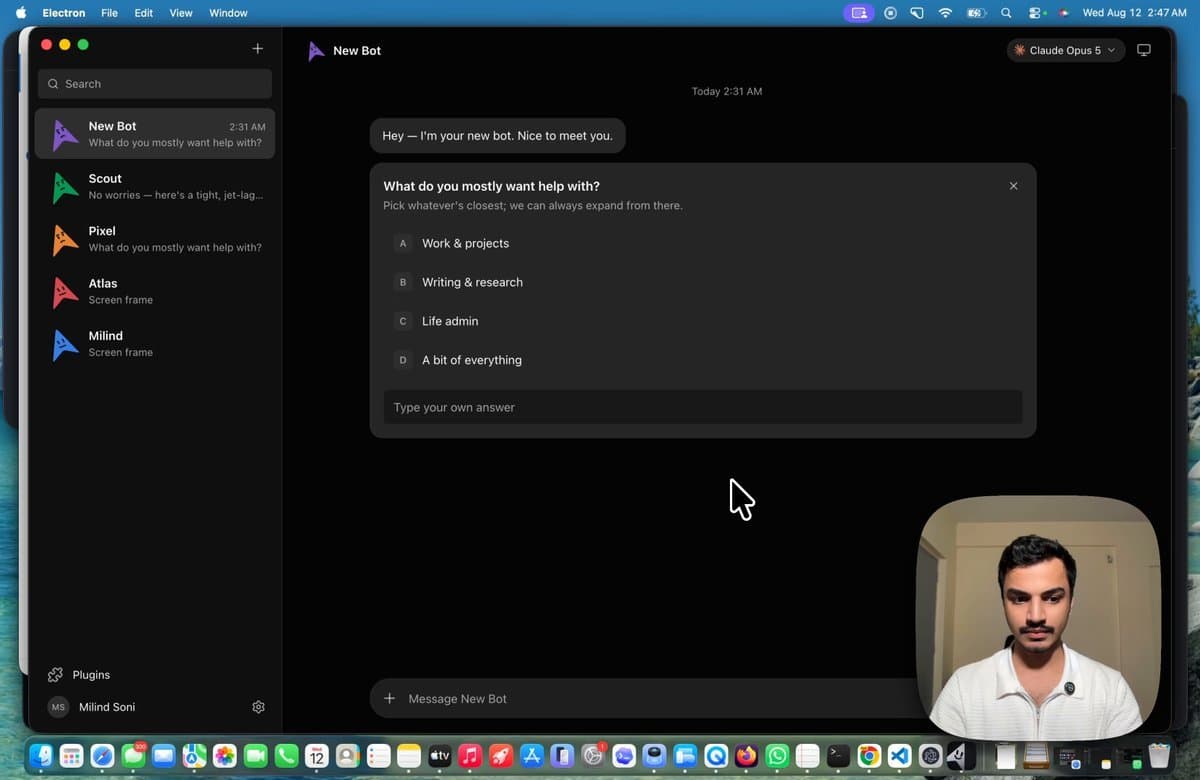Choose option B Writing & research
This screenshot has height=780, width=1200.
pos(703,282)
